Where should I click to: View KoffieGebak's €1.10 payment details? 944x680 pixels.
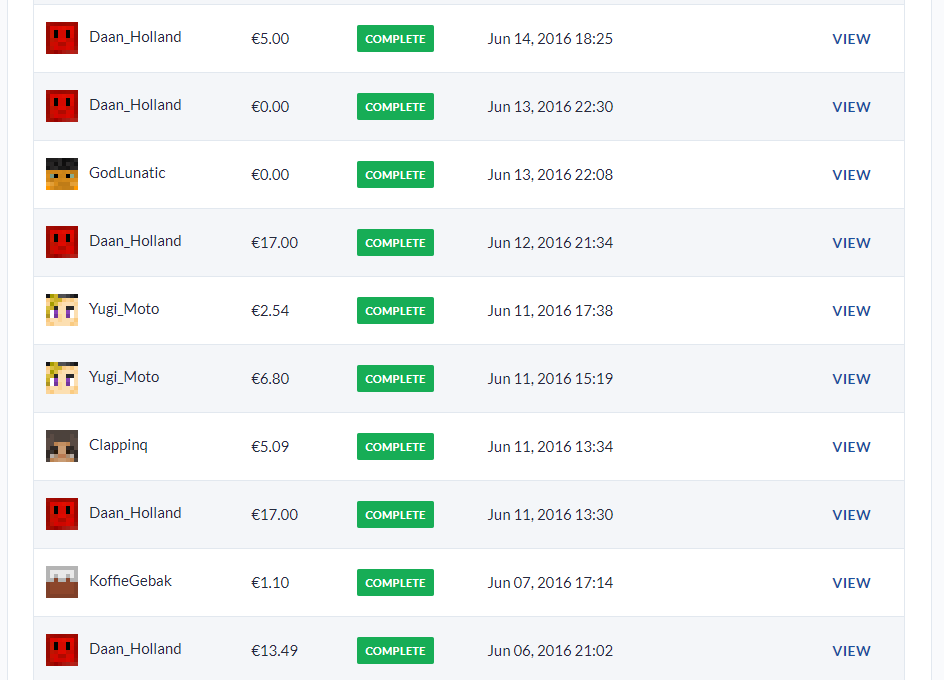click(x=851, y=583)
